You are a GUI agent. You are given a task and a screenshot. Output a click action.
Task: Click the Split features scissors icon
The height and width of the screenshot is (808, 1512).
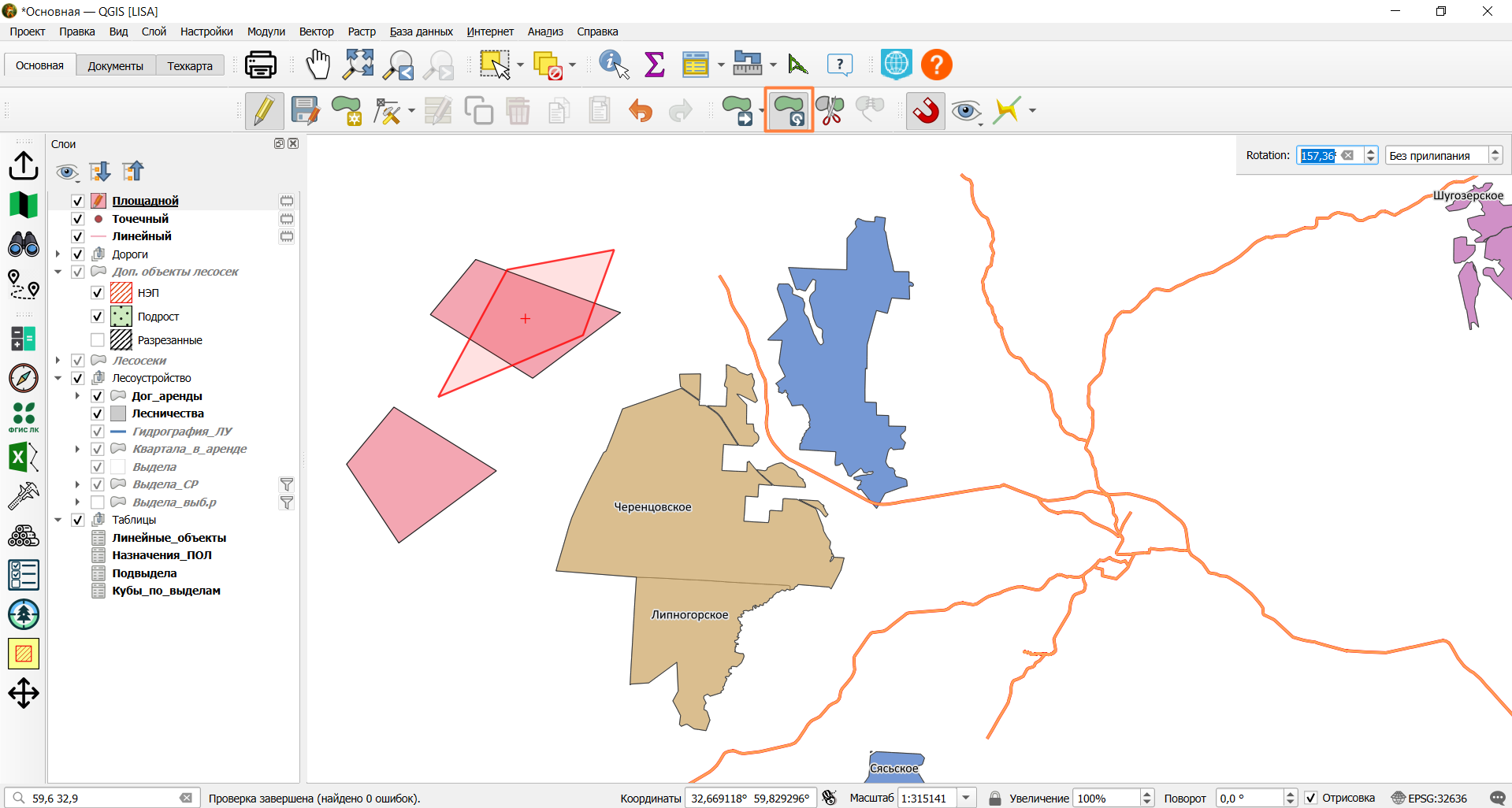[x=830, y=110]
